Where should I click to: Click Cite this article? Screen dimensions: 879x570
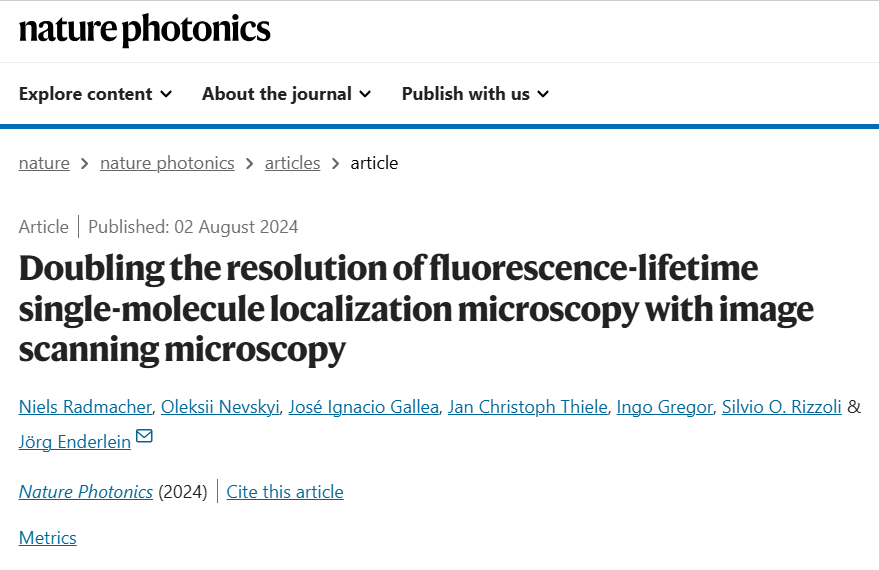(285, 492)
